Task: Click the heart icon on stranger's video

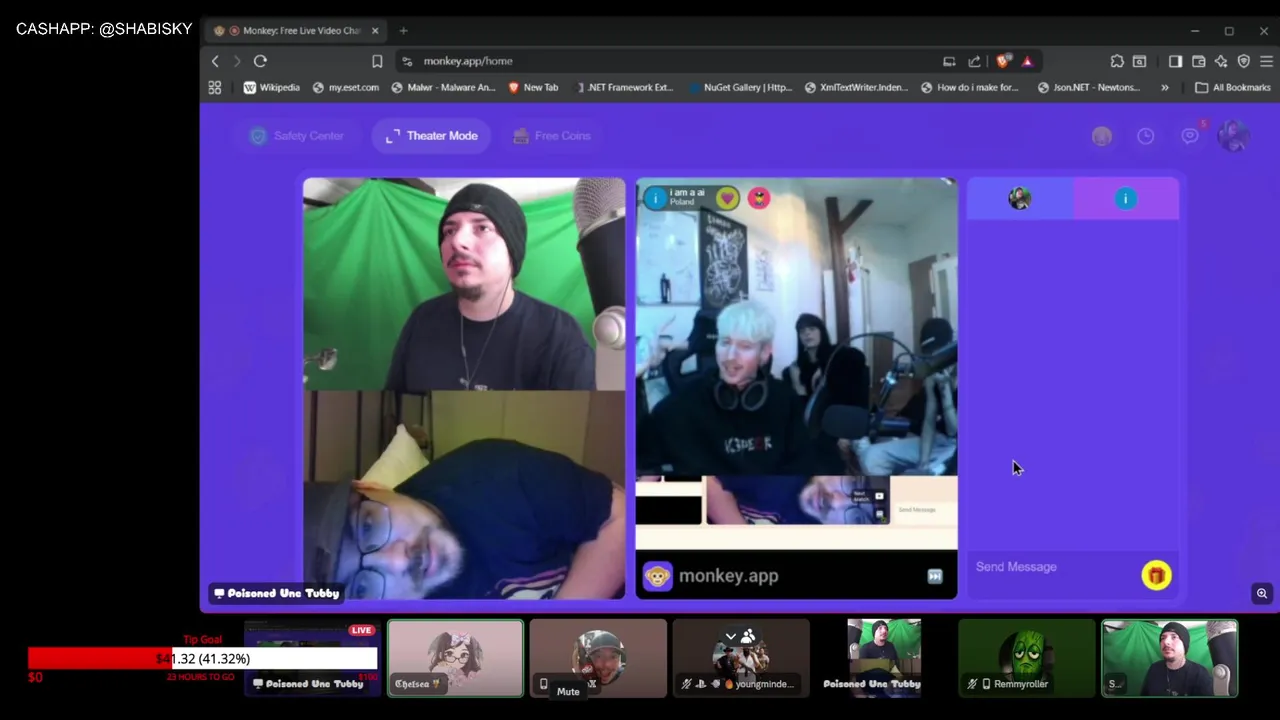Action: pyautogui.click(x=727, y=198)
